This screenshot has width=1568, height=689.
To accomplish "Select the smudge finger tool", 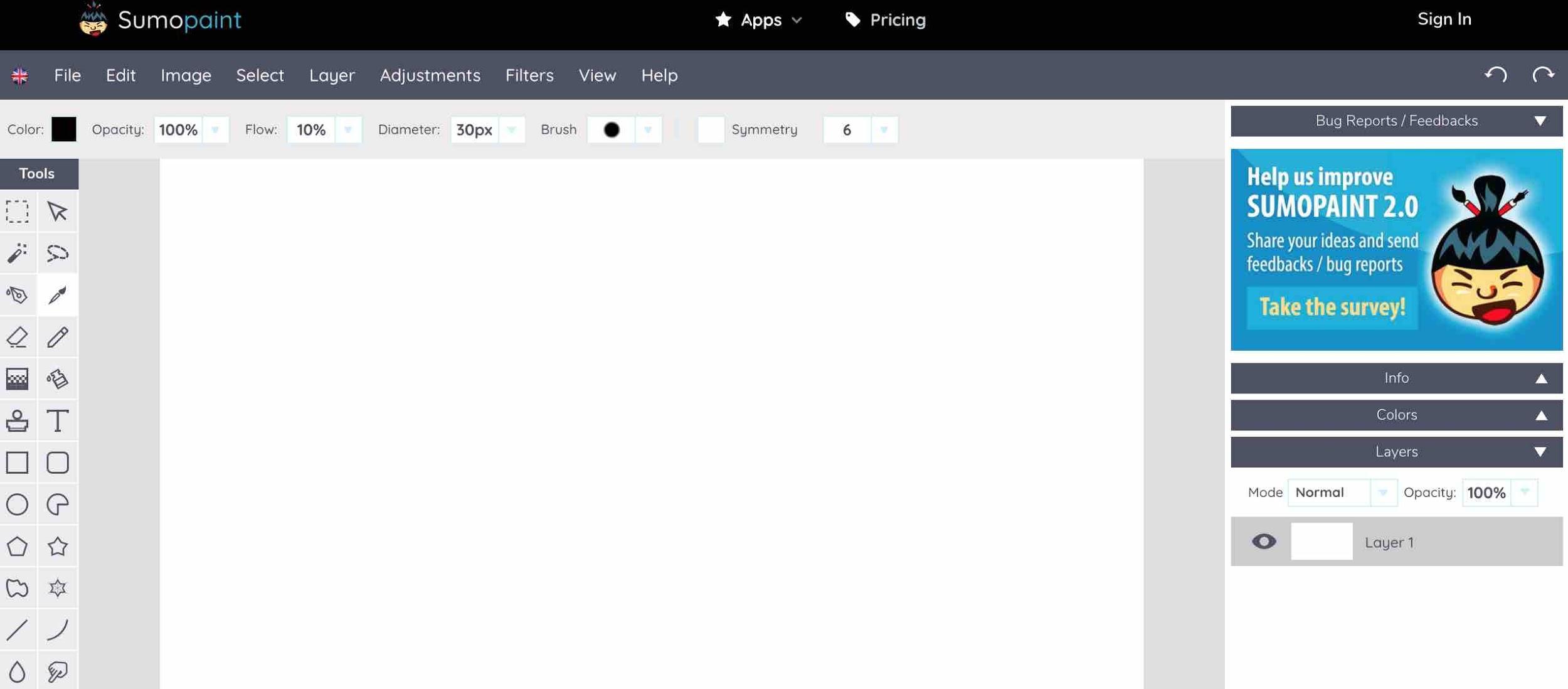I will click(58, 671).
